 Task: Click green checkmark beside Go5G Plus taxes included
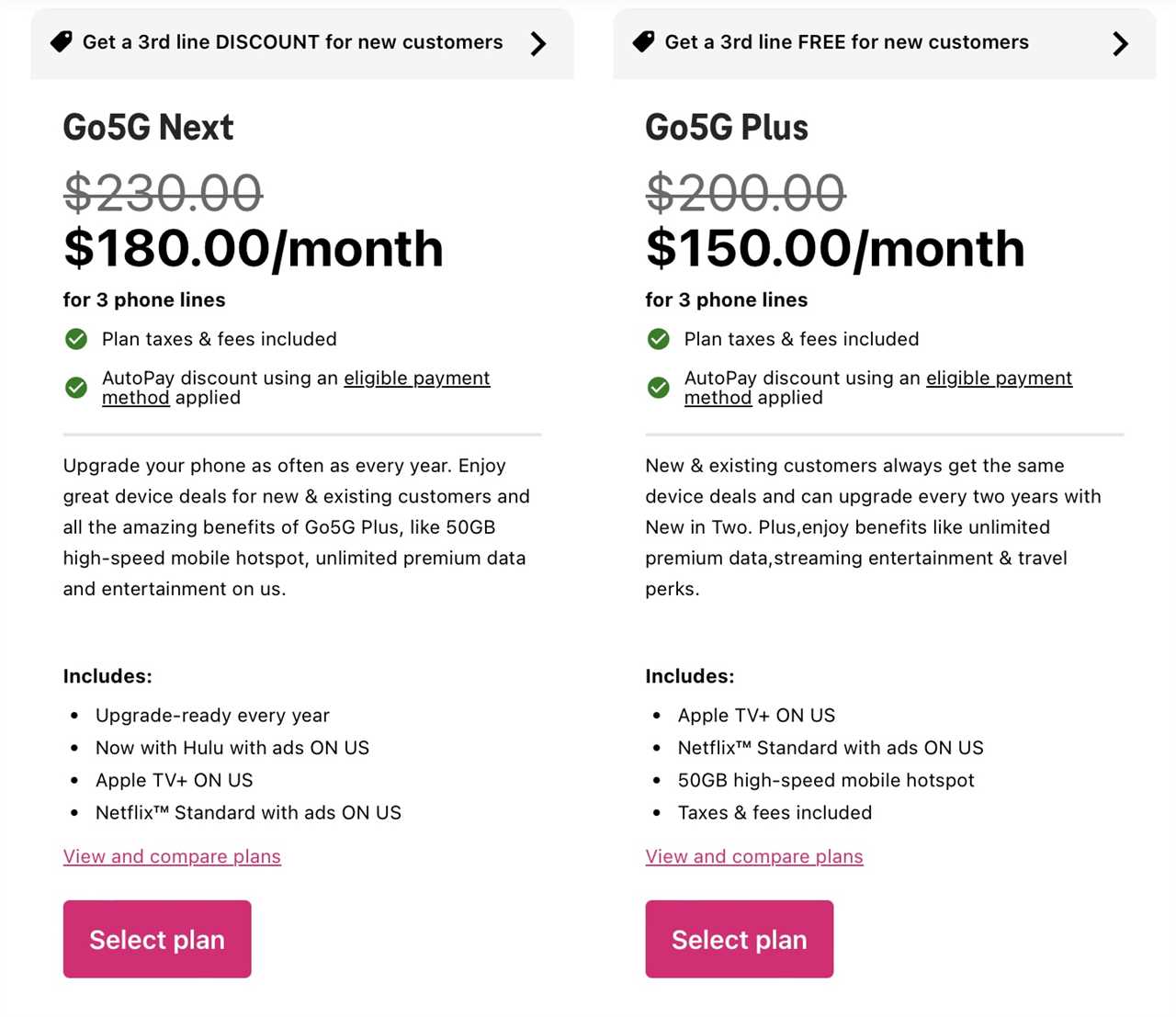659,339
